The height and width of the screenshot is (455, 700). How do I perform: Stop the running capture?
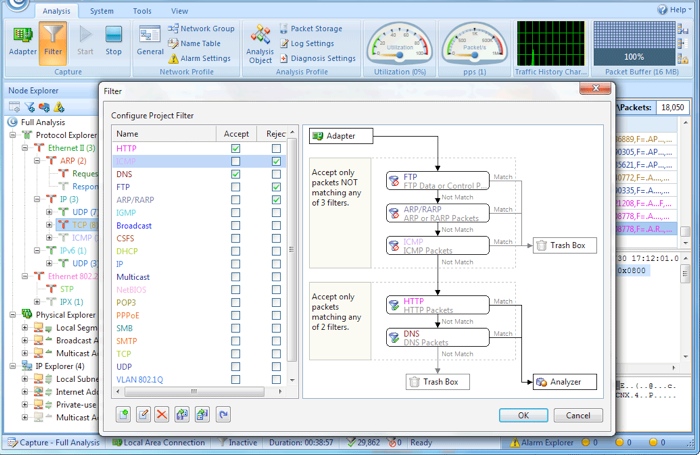tap(113, 41)
